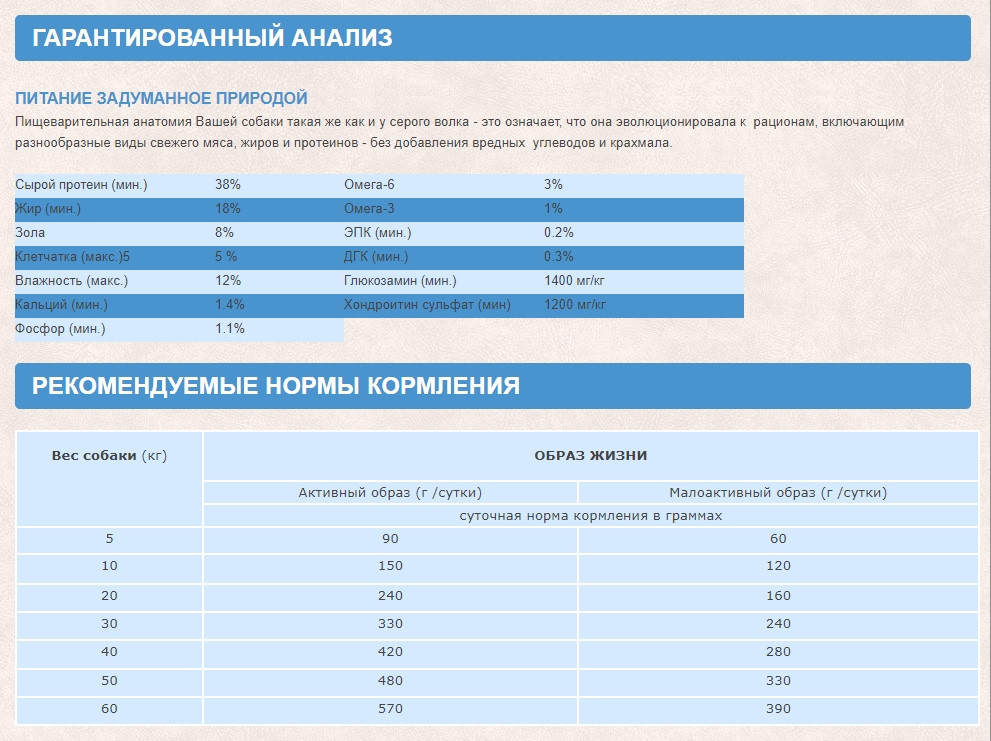
Task: Select the Сырой протеин (мин.) label
Action: click(x=81, y=185)
